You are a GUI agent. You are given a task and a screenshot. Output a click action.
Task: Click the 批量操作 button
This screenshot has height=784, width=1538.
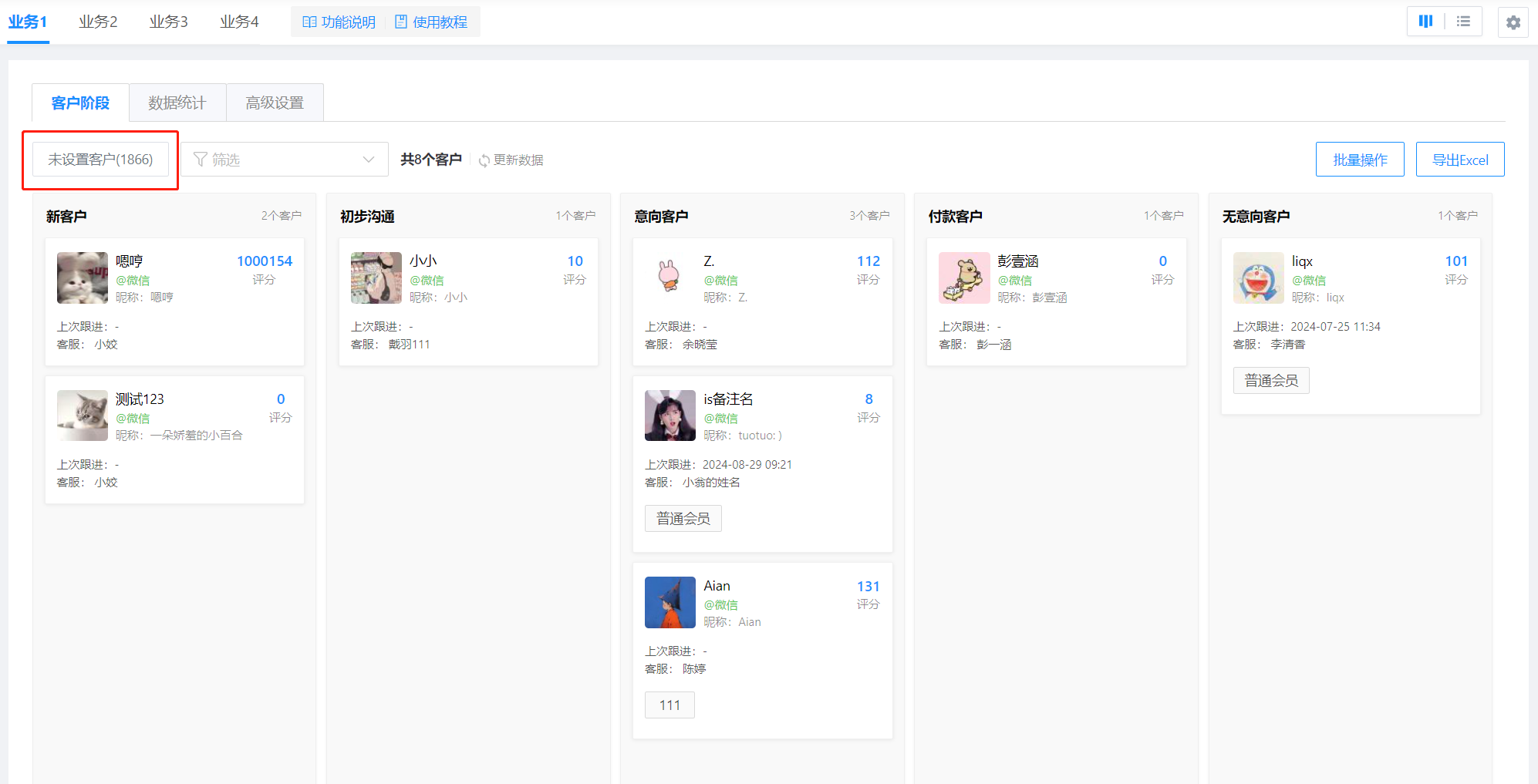click(x=1360, y=160)
